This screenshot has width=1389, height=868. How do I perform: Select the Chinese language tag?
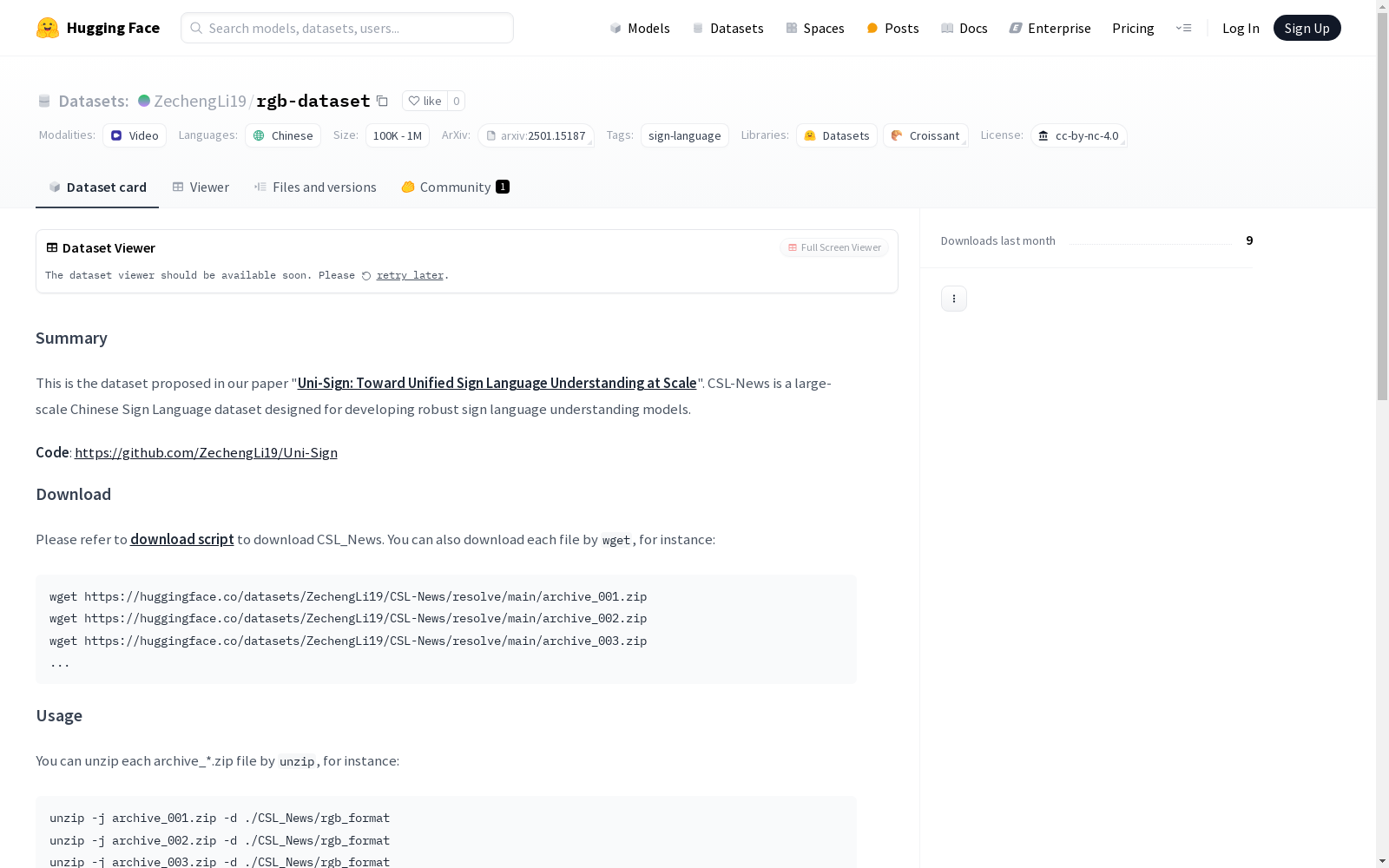coord(283,135)
